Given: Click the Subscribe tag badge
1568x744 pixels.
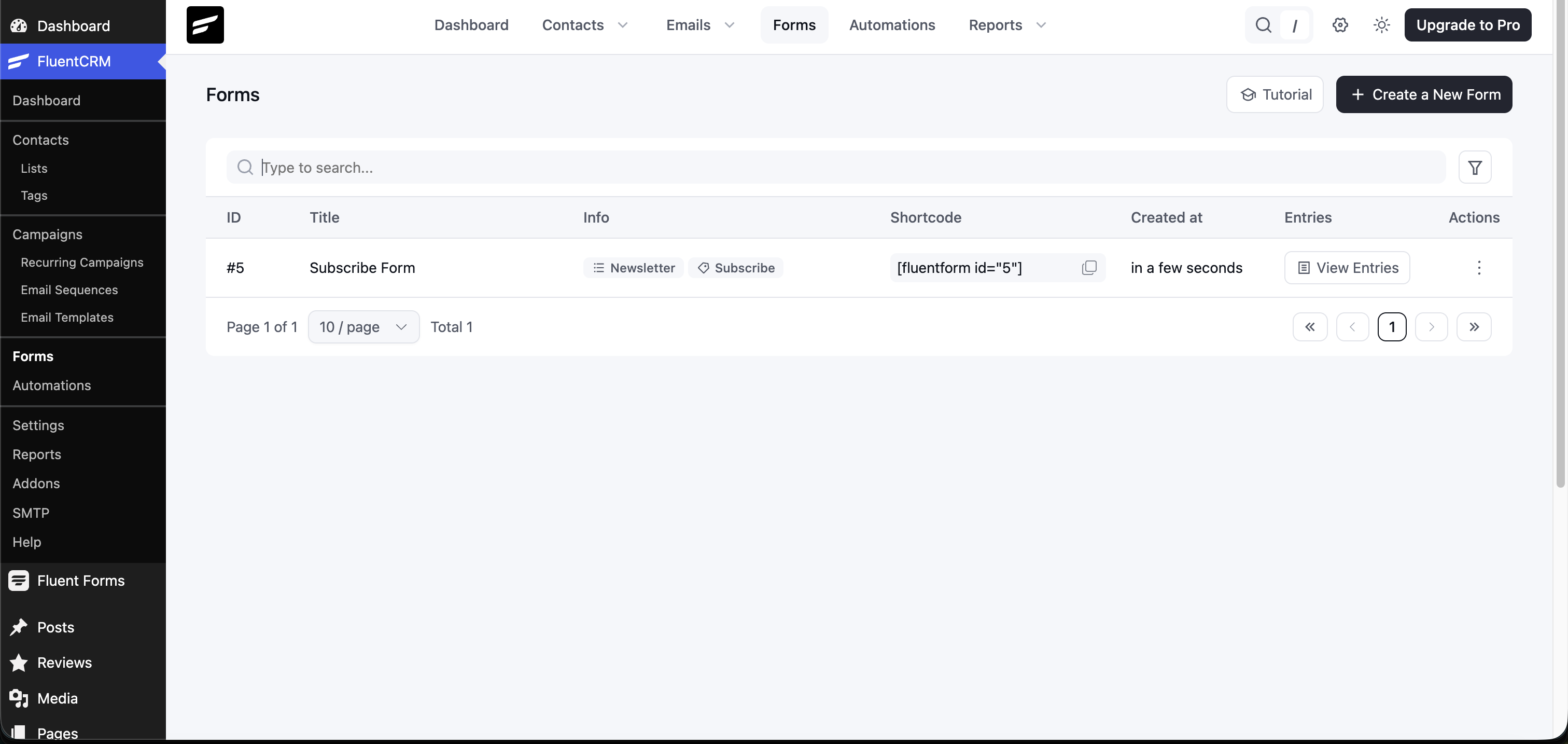Looking at the screenshot, I should coord(736,268).
